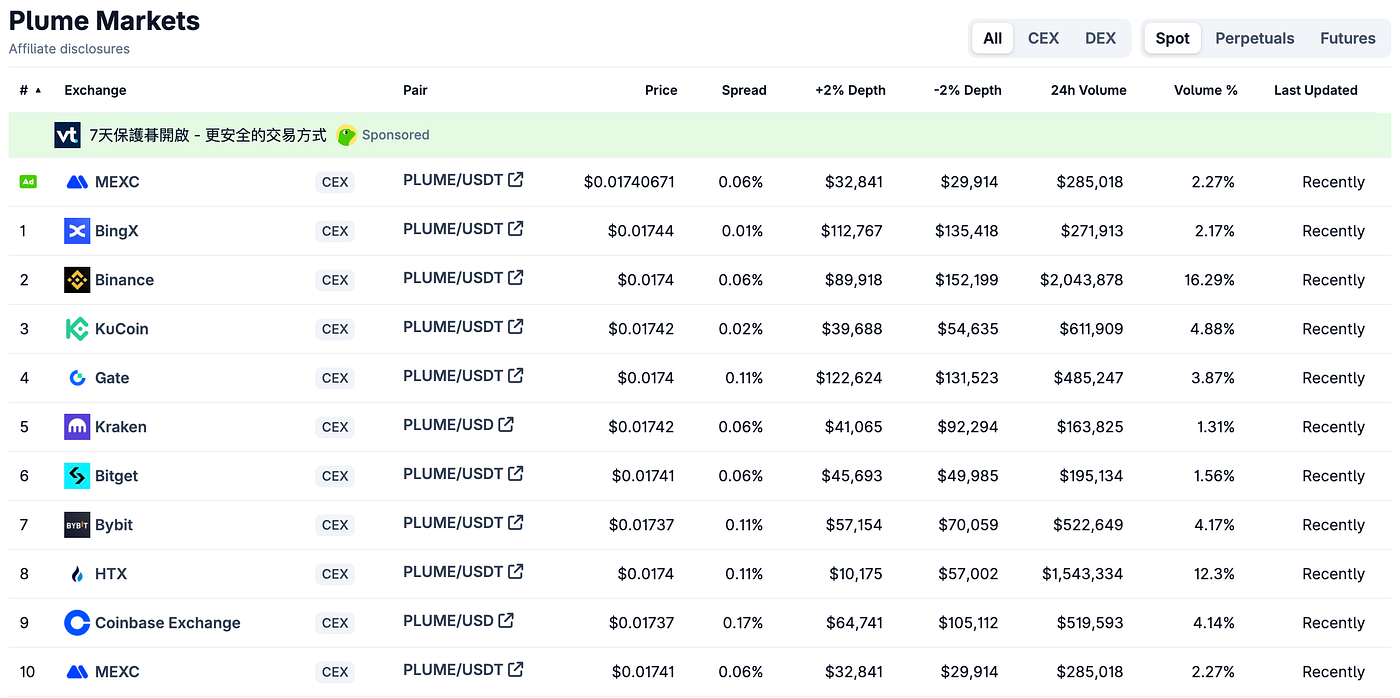Click the HTX flame logo
The height and width of the screenshot is (698, 1400).
(x=77, y=574)
